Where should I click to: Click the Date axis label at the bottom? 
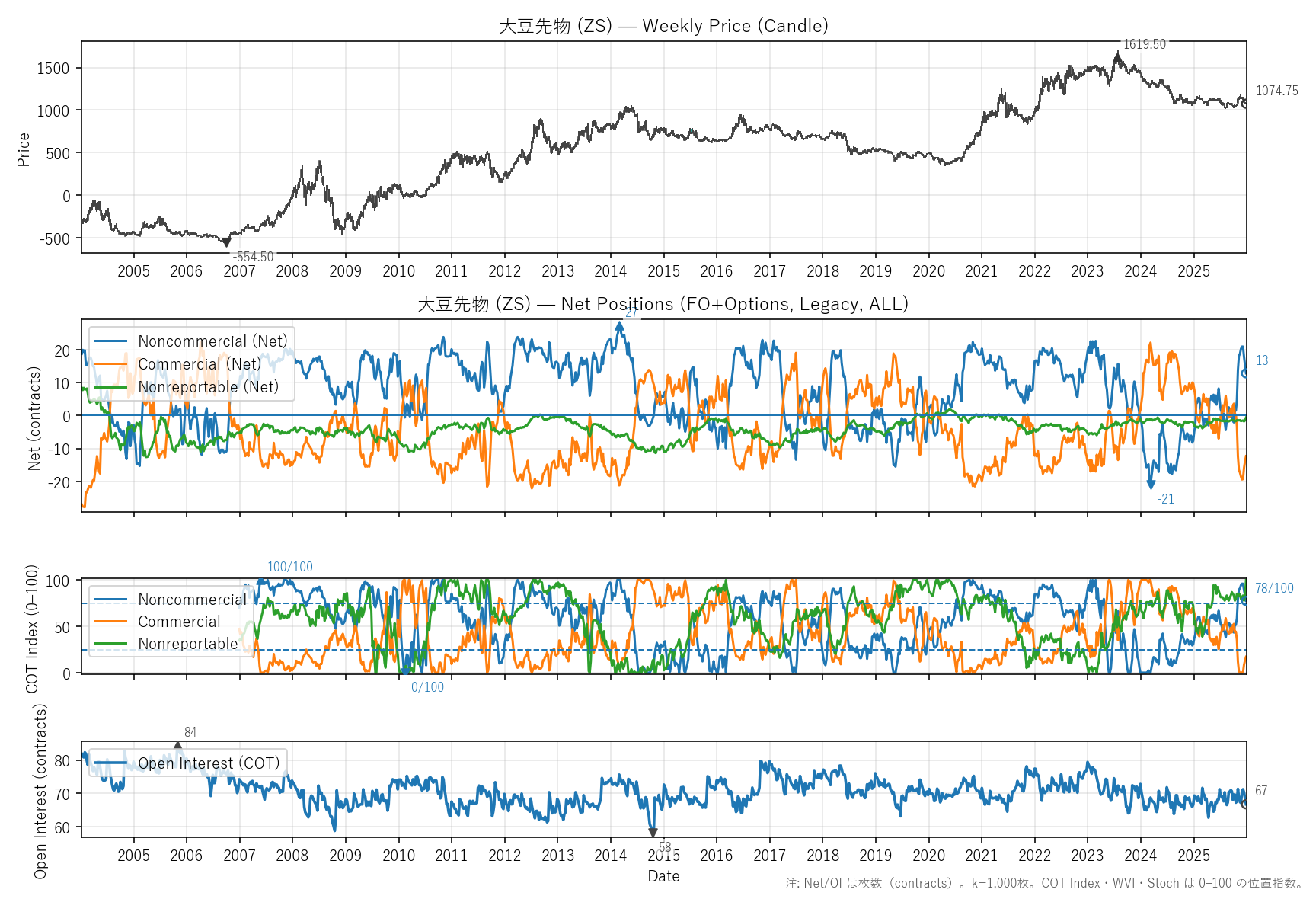(x=663, y=876)
